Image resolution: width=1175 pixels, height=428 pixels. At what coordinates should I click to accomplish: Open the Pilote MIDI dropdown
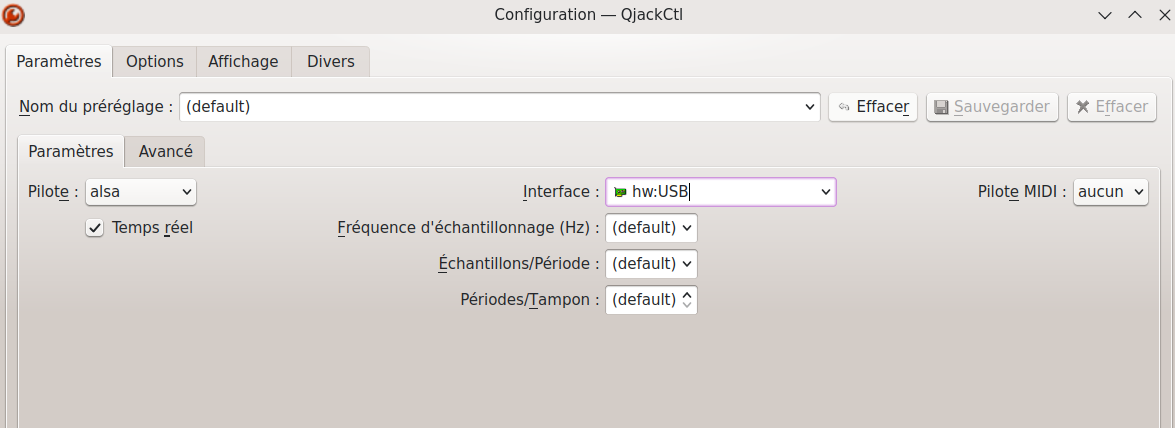(x=1110, y=192)
